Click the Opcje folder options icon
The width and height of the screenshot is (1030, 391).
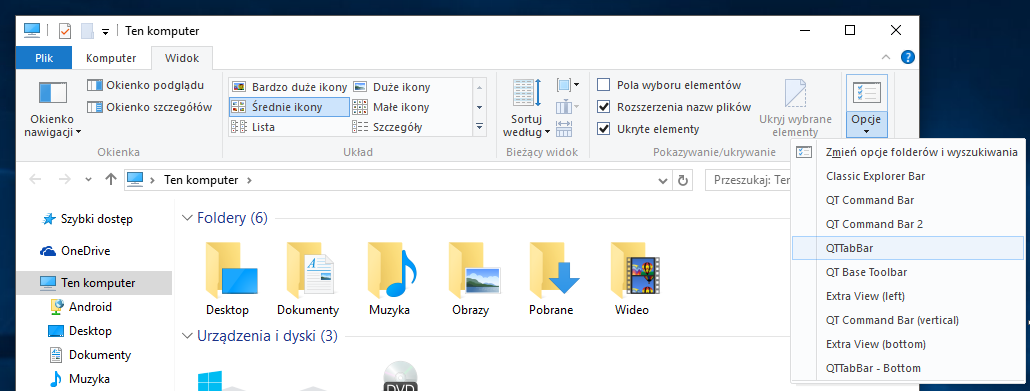(866, 93)
